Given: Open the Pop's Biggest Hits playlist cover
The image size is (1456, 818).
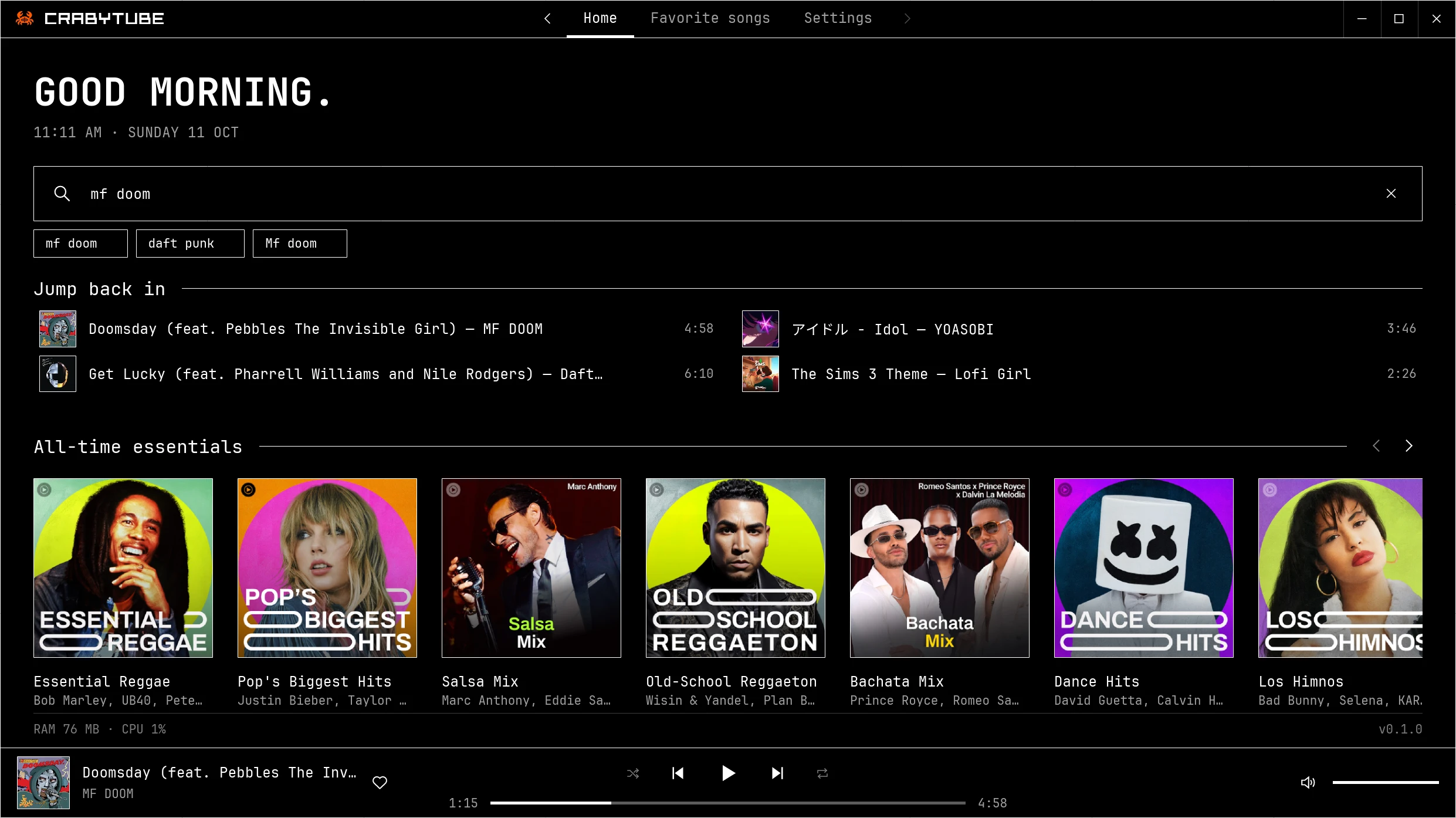Looking at the screenshot, I should tap(327, 568).
